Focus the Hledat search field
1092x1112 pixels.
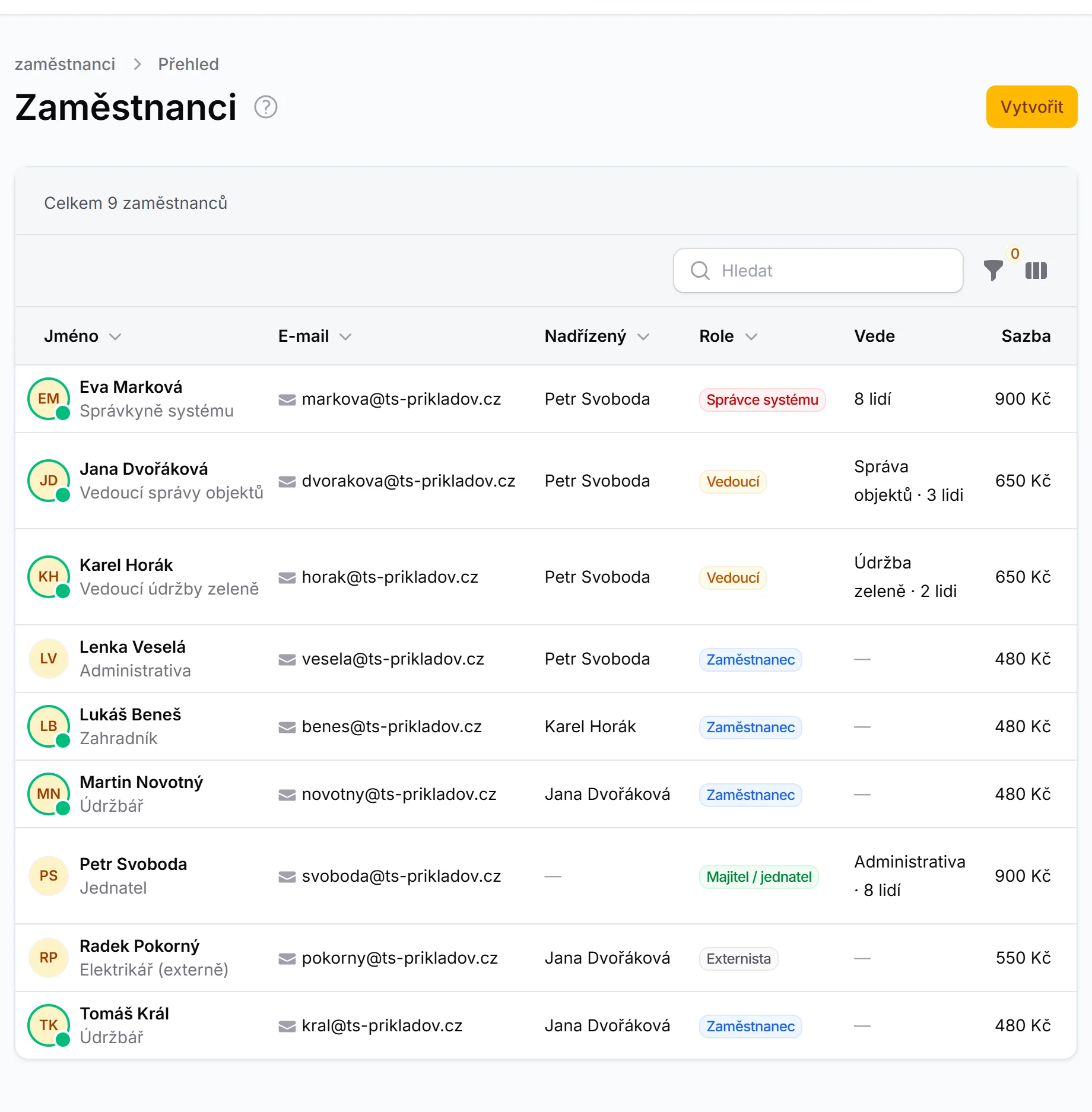tap(818, 271)
